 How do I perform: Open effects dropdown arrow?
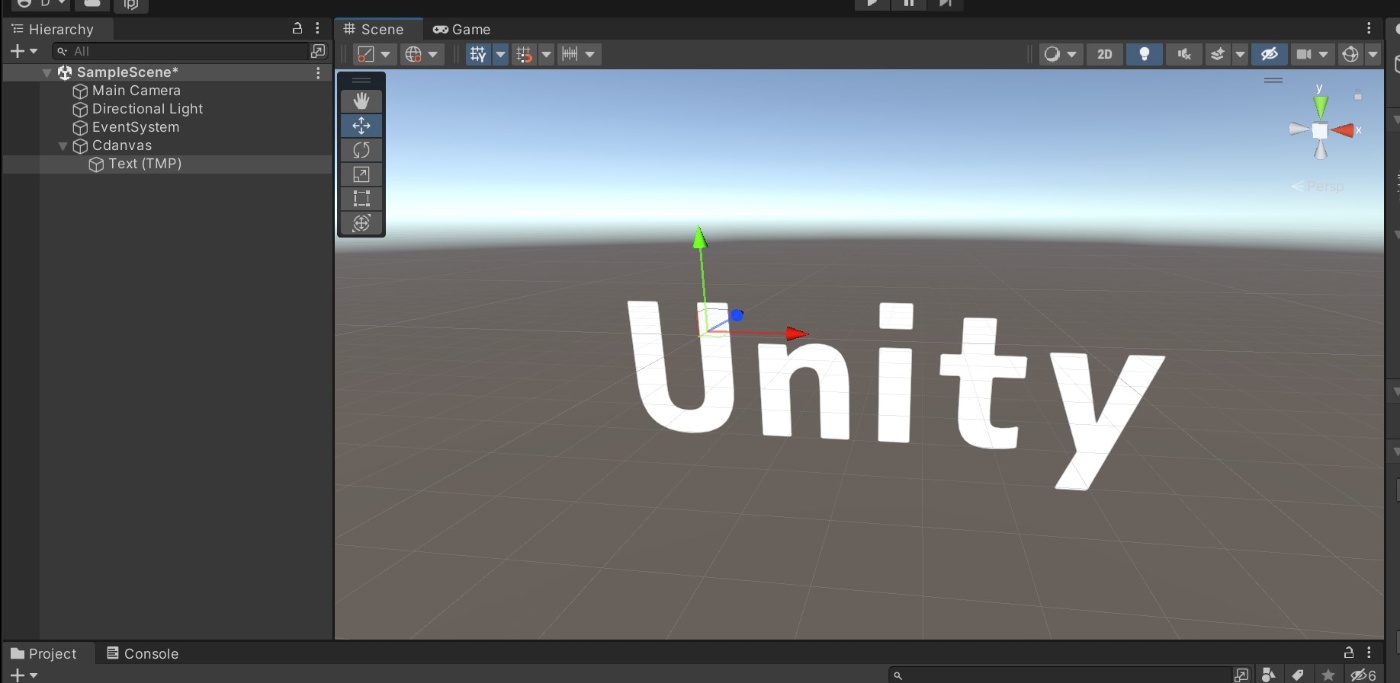click(x=1240, y=54)
